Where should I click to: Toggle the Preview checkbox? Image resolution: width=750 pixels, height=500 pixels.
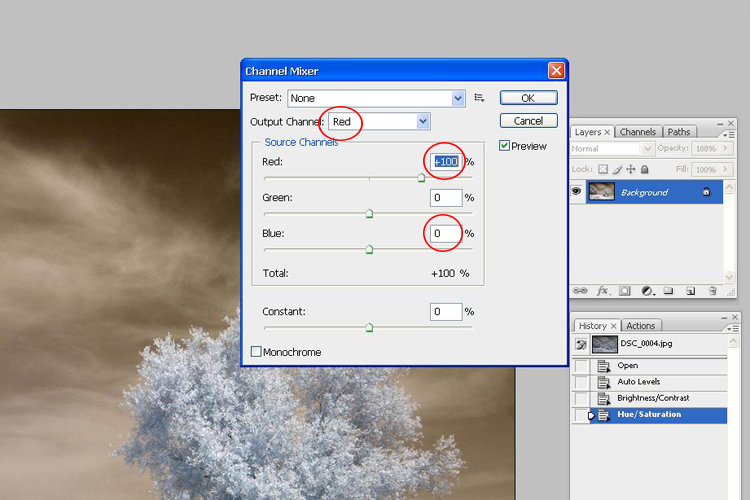click(505, 146)
